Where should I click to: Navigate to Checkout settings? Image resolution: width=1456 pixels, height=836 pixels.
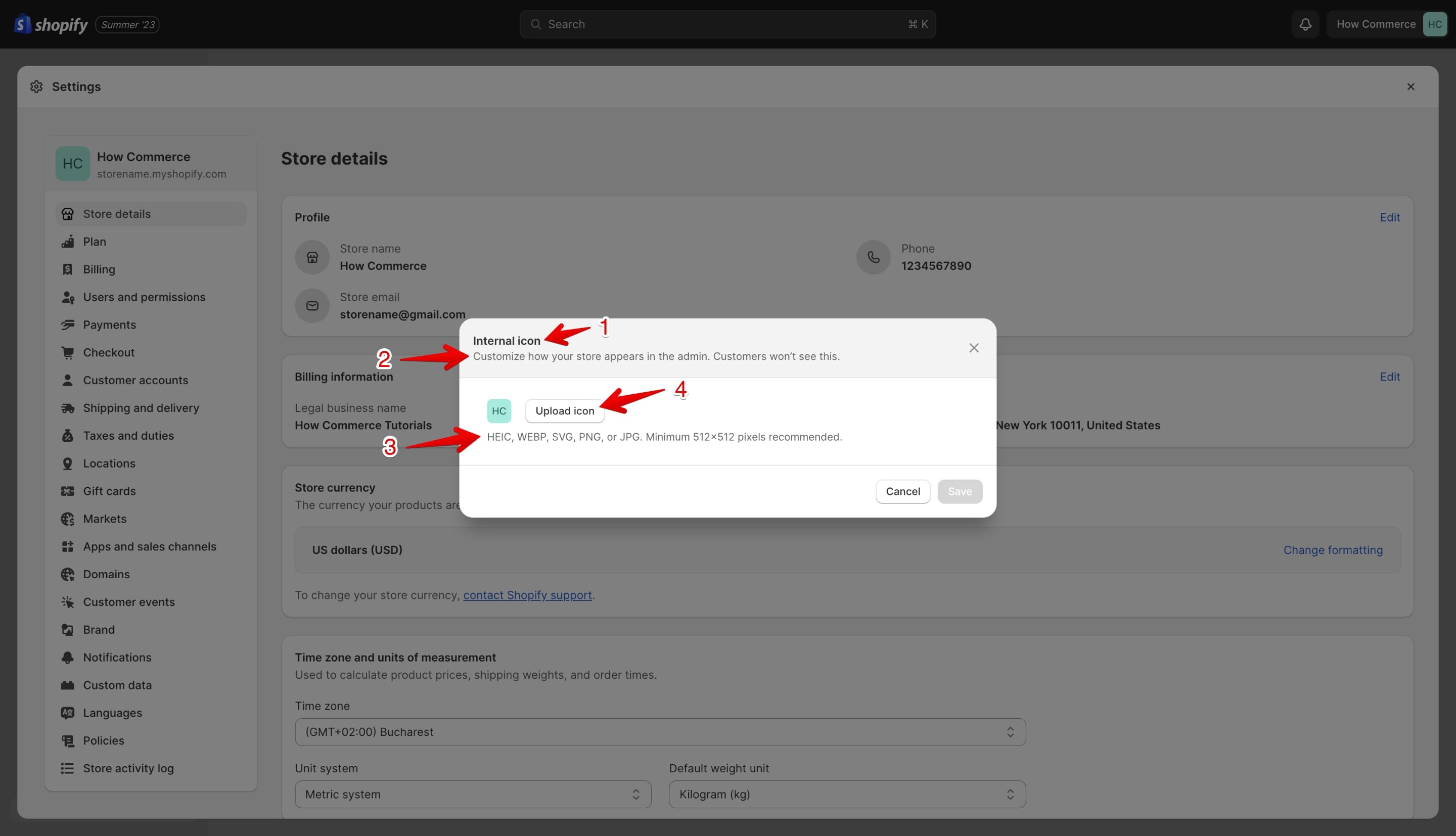151,352
